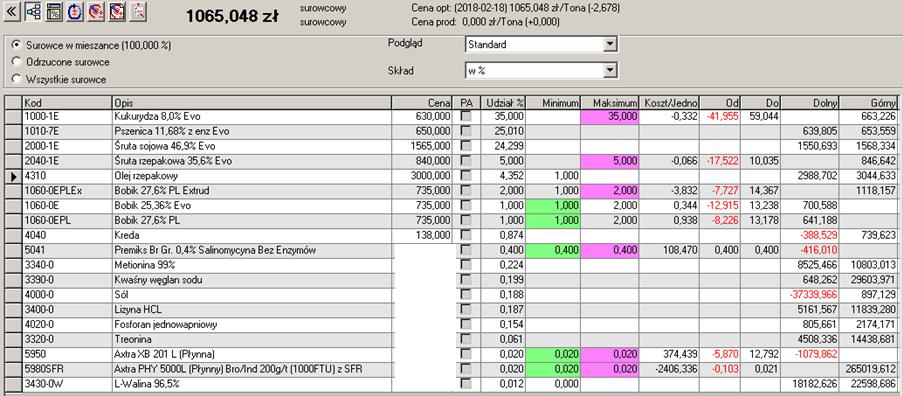Viewport: 903px width, 396px height.
Task: Click the double-chevron collapse button
Action: tap(13, 11)
